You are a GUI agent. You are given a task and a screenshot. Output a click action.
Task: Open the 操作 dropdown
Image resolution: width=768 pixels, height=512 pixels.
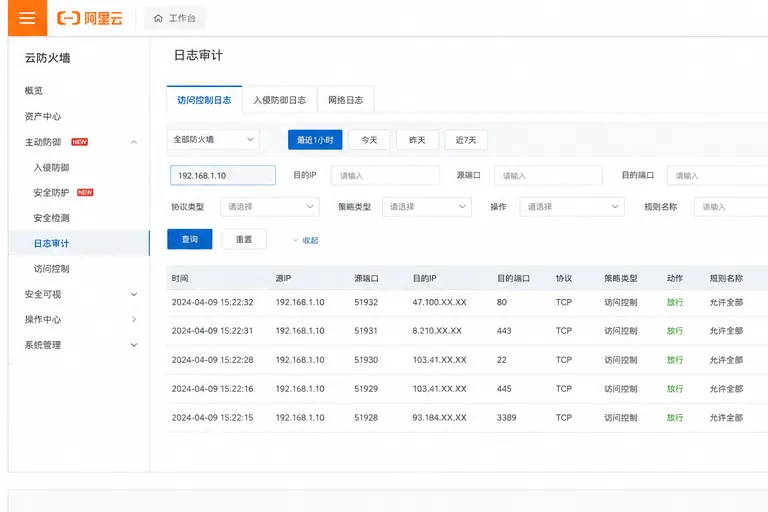(572, 207)
